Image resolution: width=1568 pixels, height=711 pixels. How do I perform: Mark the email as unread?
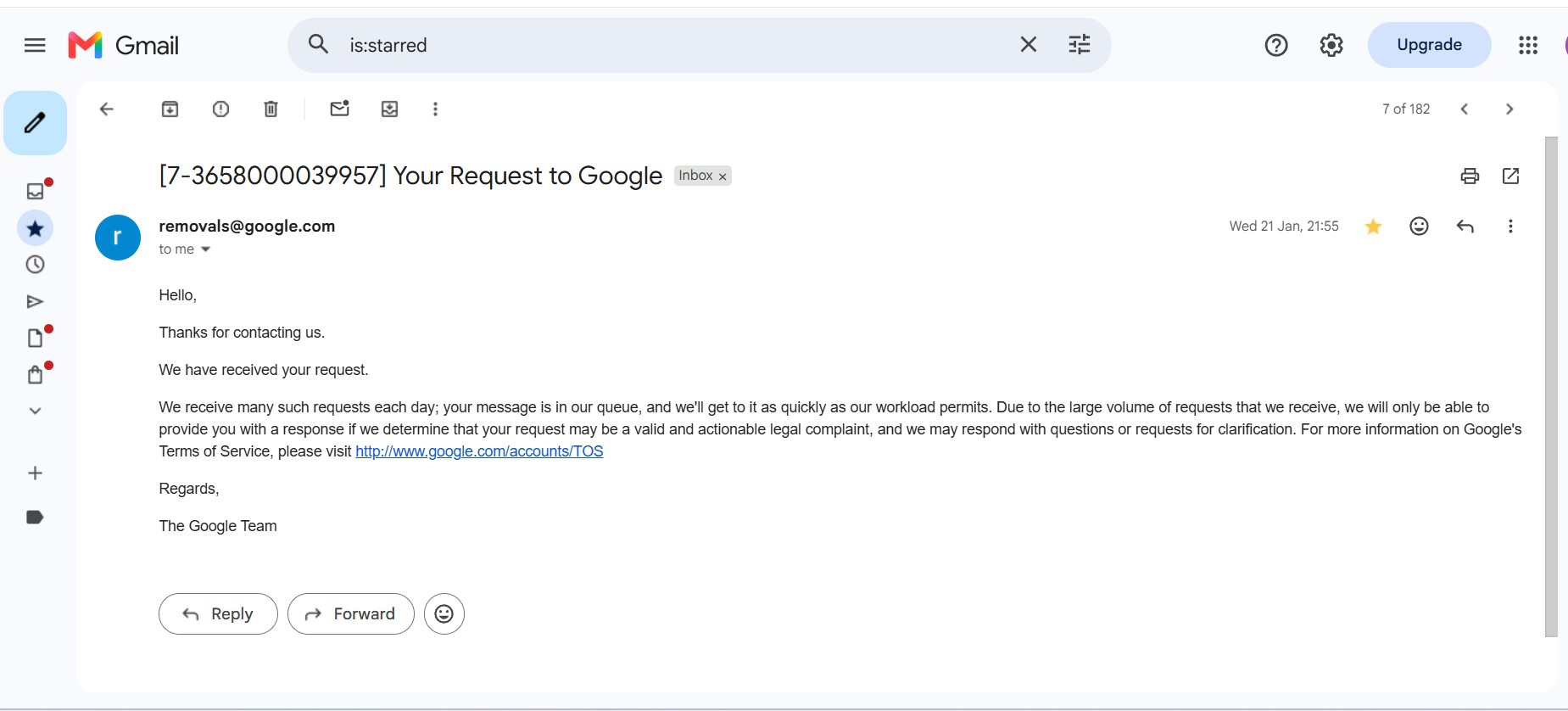(339, 109)
